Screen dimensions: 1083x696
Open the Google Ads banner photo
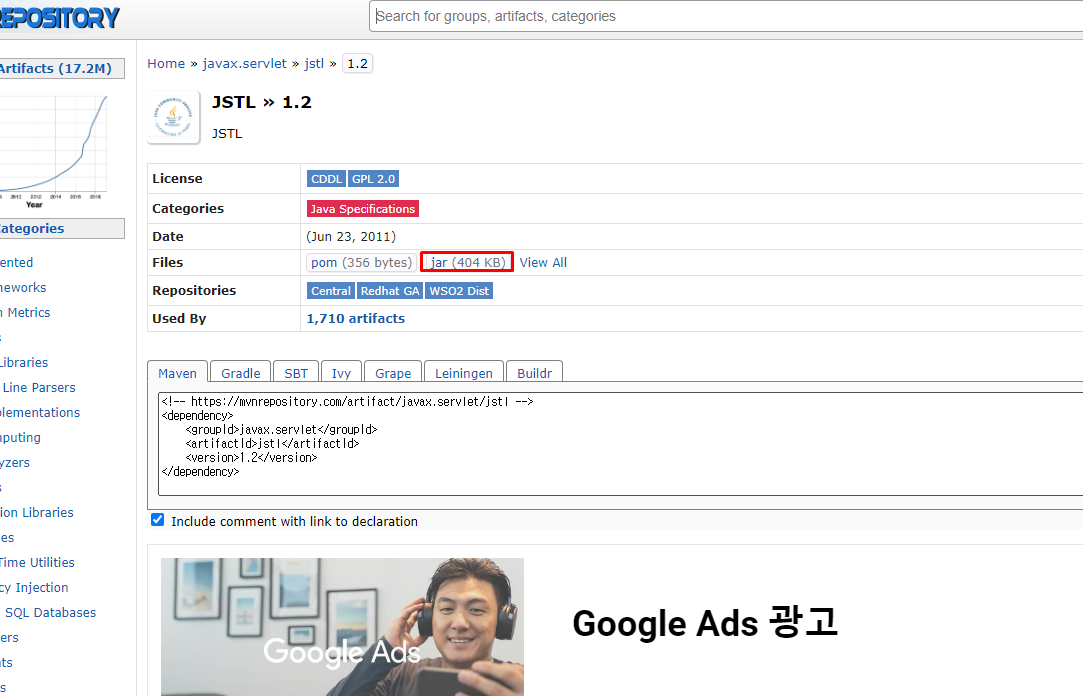(x=342, y=626)
